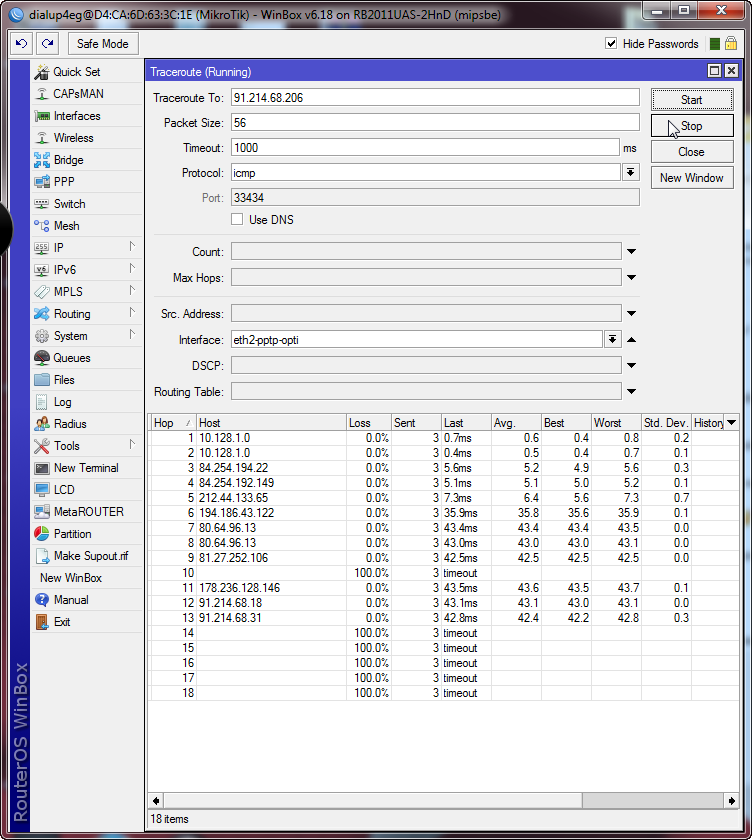
Task: Click the Traceroute To address field
Action: (434, 97)
